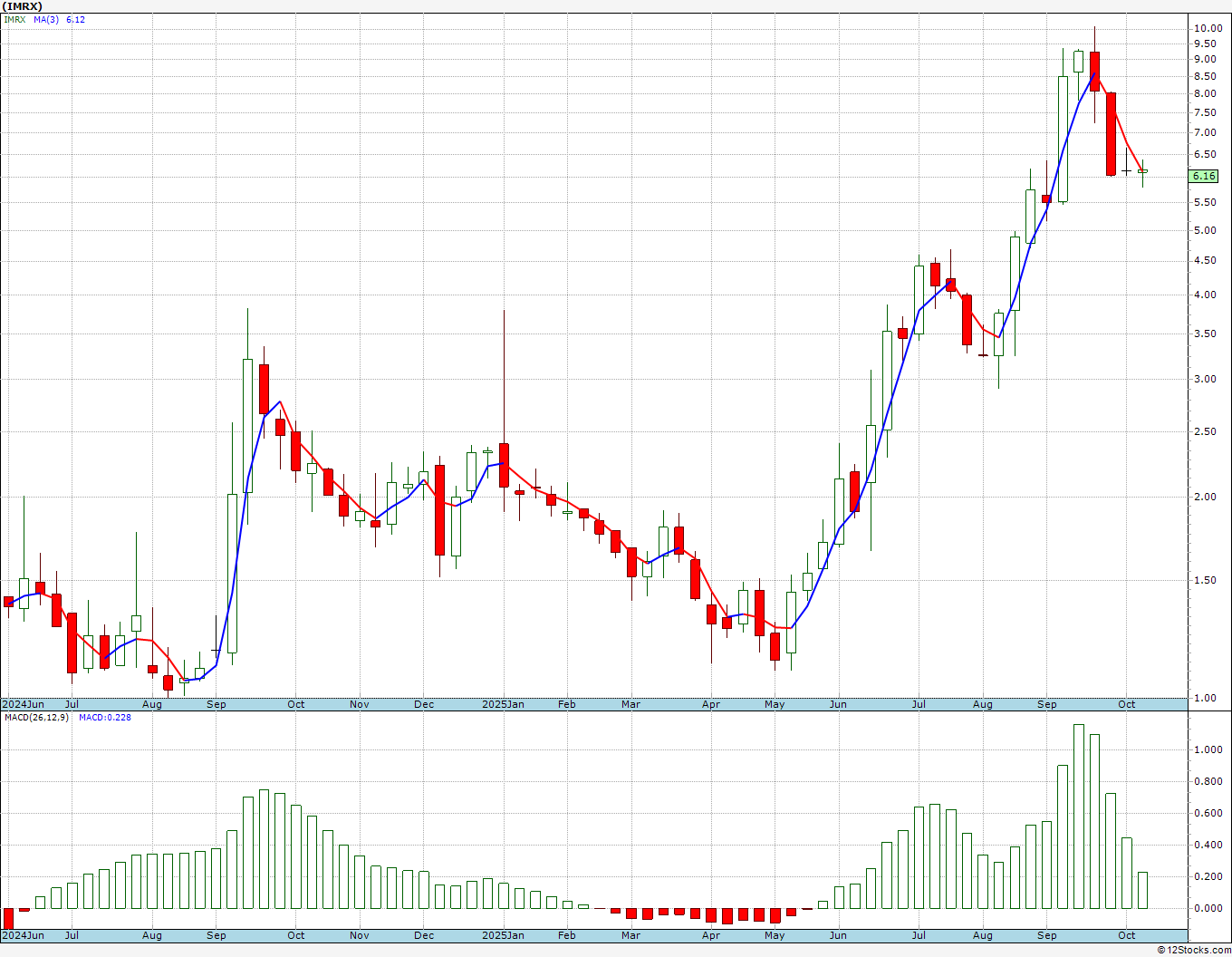Screen dimensions: 1232x957
Task: Click May on the price chart date axis
Action: click(x=775, y=704)
